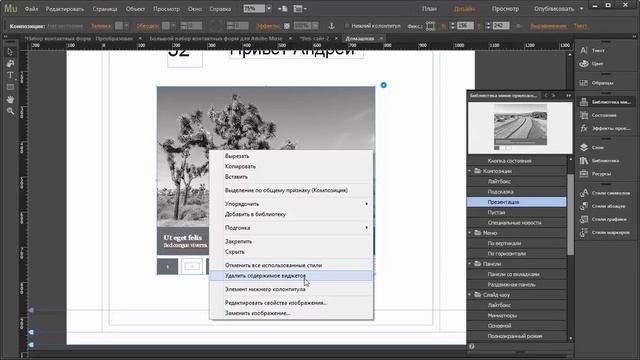Open the Подгонка submenu

click(291, 228)
